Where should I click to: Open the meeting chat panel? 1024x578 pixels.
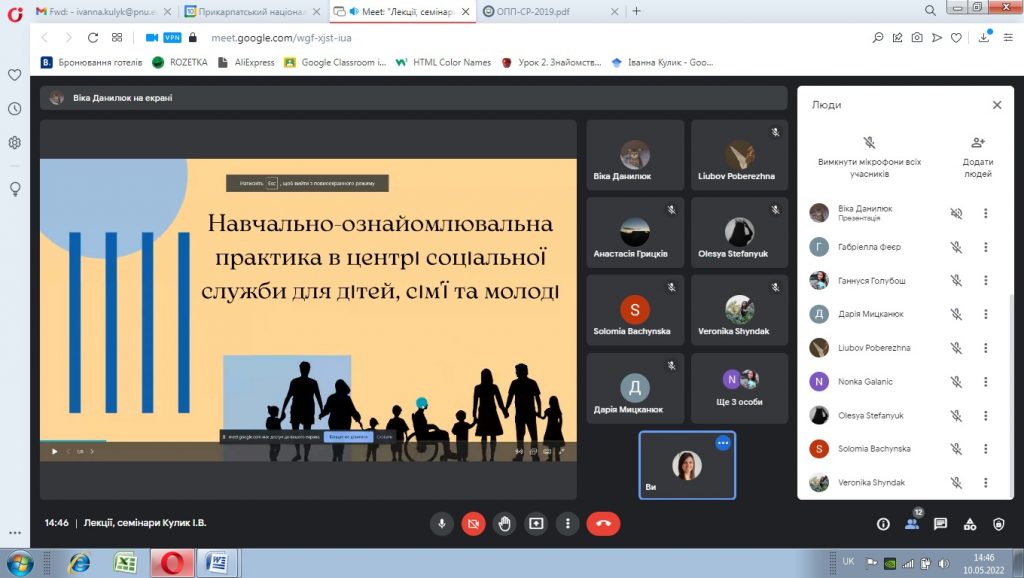pos(940,523)
